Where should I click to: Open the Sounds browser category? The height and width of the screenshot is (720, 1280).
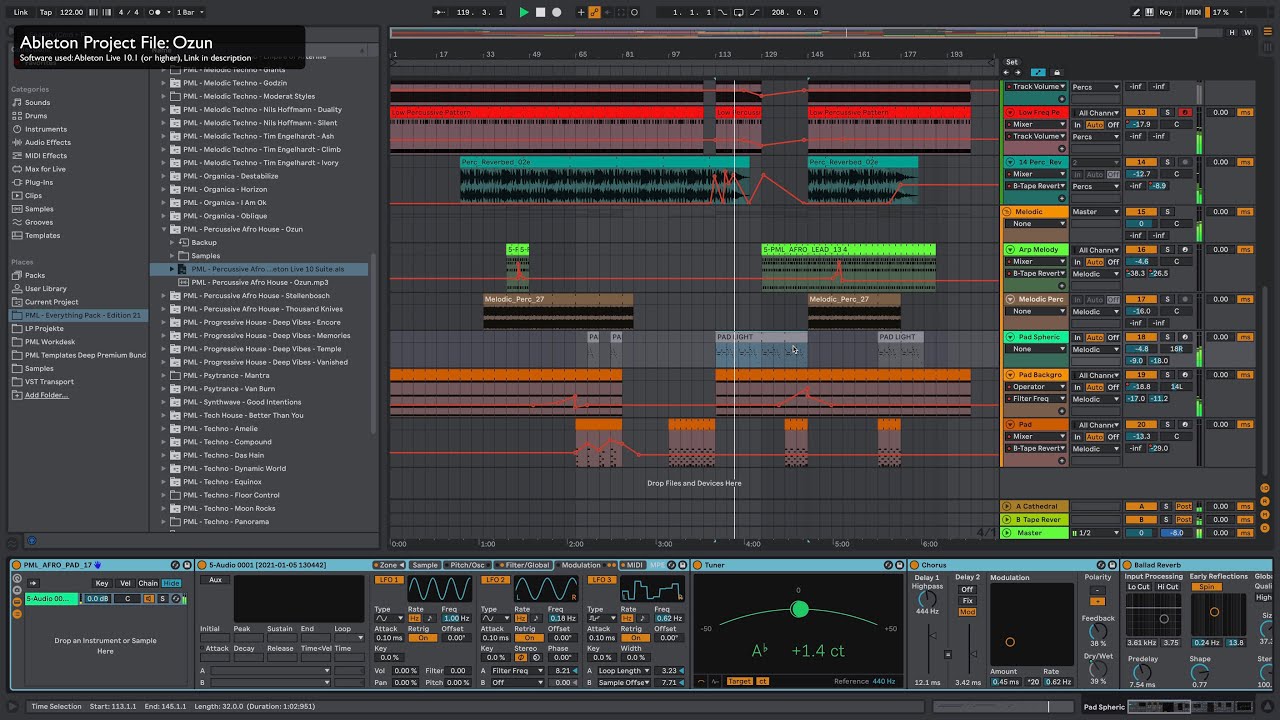point(37,103)
